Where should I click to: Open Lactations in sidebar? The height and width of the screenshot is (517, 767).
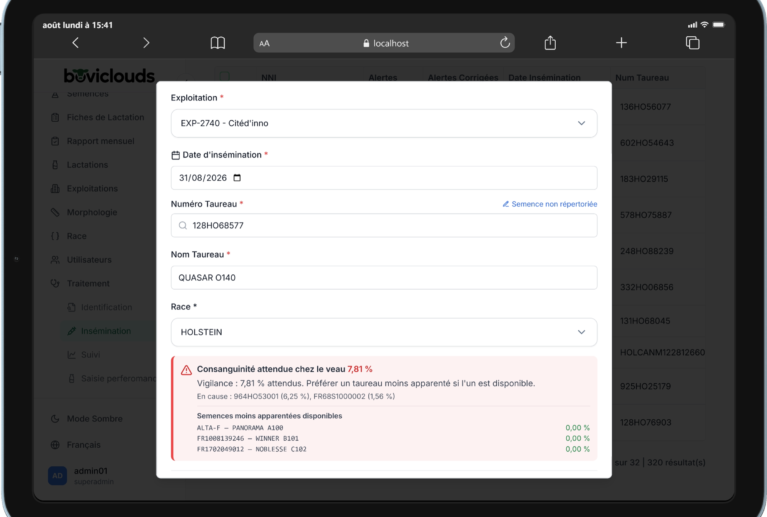click(x=79, y=165)
